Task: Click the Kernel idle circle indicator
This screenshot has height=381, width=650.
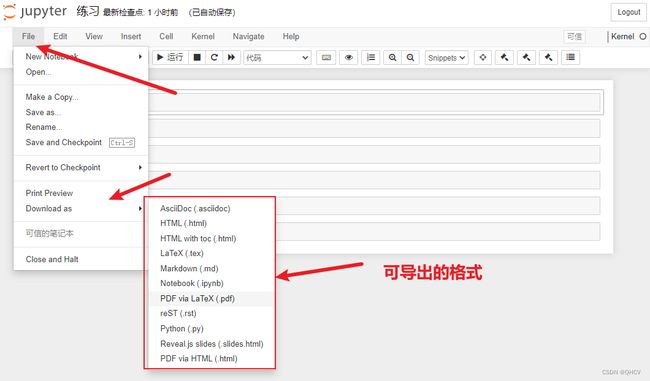Action: tap(643, 36)
